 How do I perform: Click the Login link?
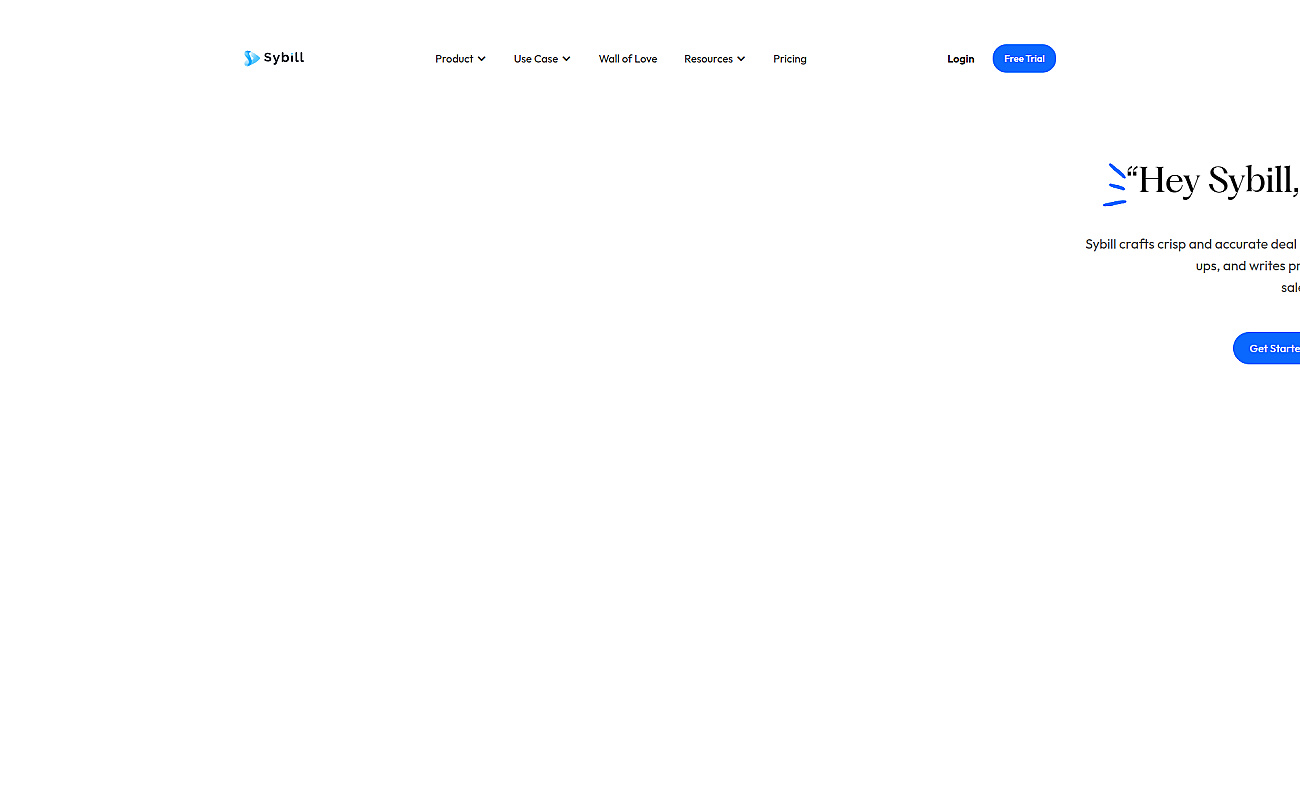pyautogui.click(x=961, y=59)
